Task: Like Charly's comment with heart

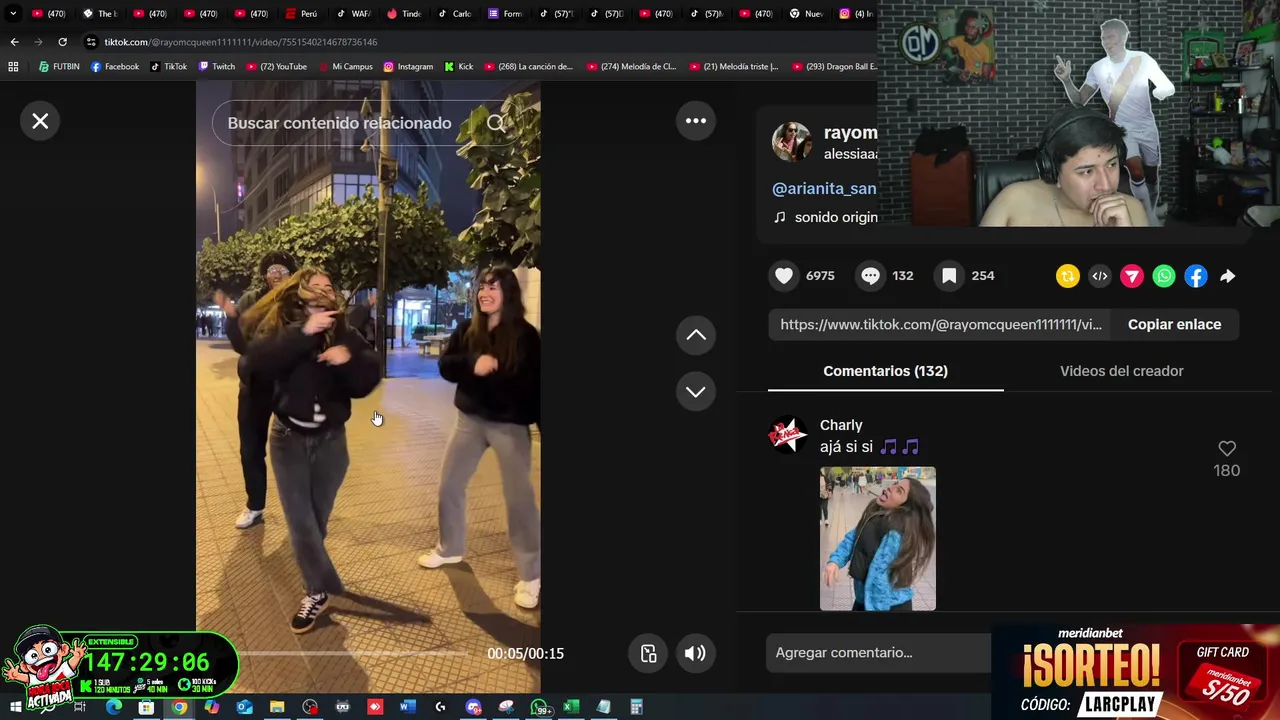Action: coord(1227,449)
